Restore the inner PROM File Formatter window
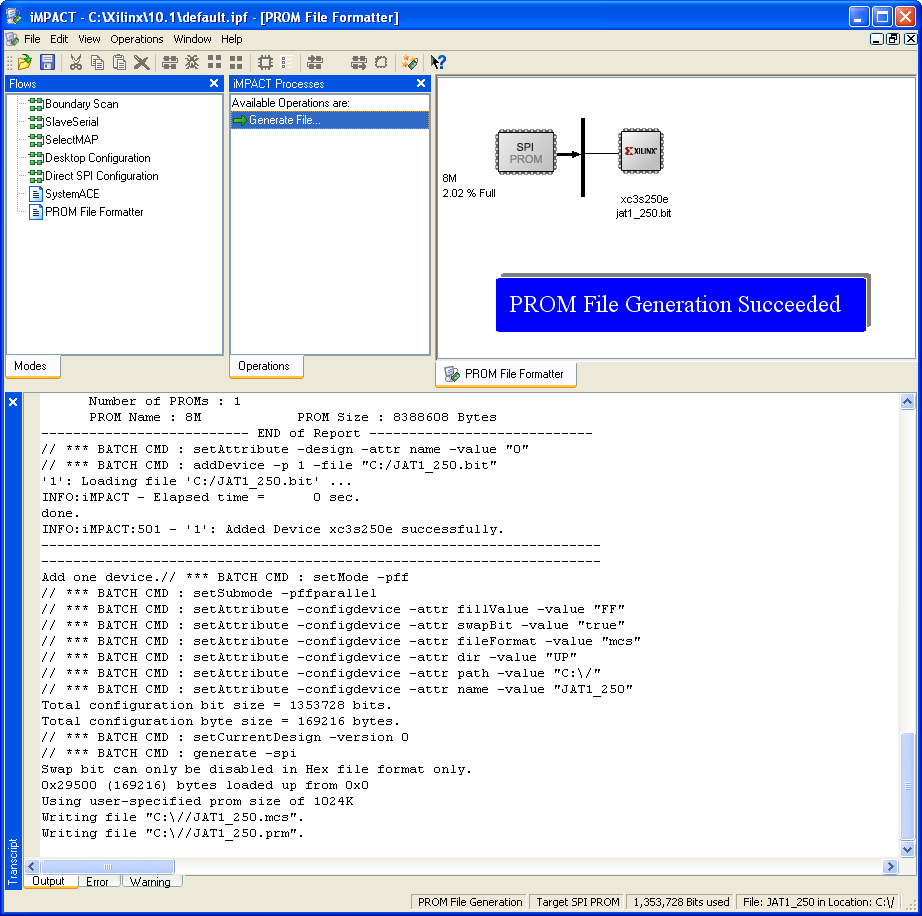Viewport: 922px width, 916px height. click(x=893, y=39)
